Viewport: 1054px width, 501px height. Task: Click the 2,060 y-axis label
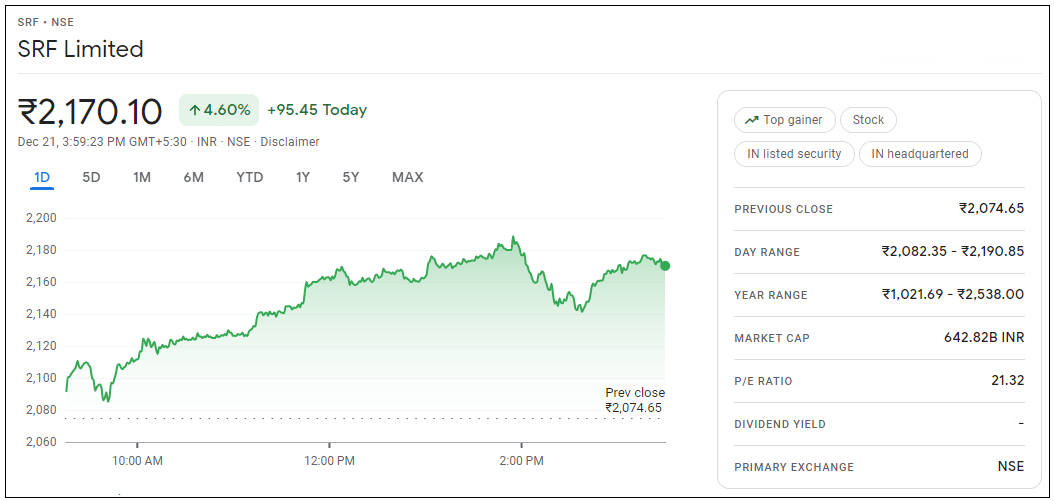(x=42, y=442)
